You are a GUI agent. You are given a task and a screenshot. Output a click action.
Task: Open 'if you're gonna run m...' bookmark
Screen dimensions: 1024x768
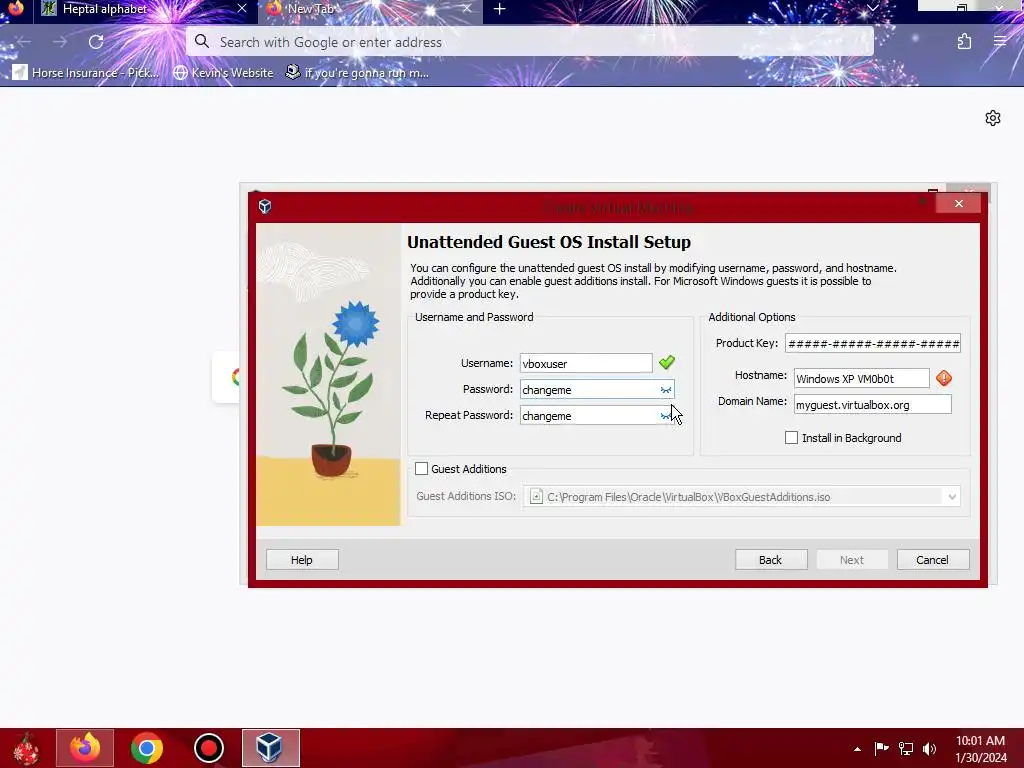tap(357, 72)
